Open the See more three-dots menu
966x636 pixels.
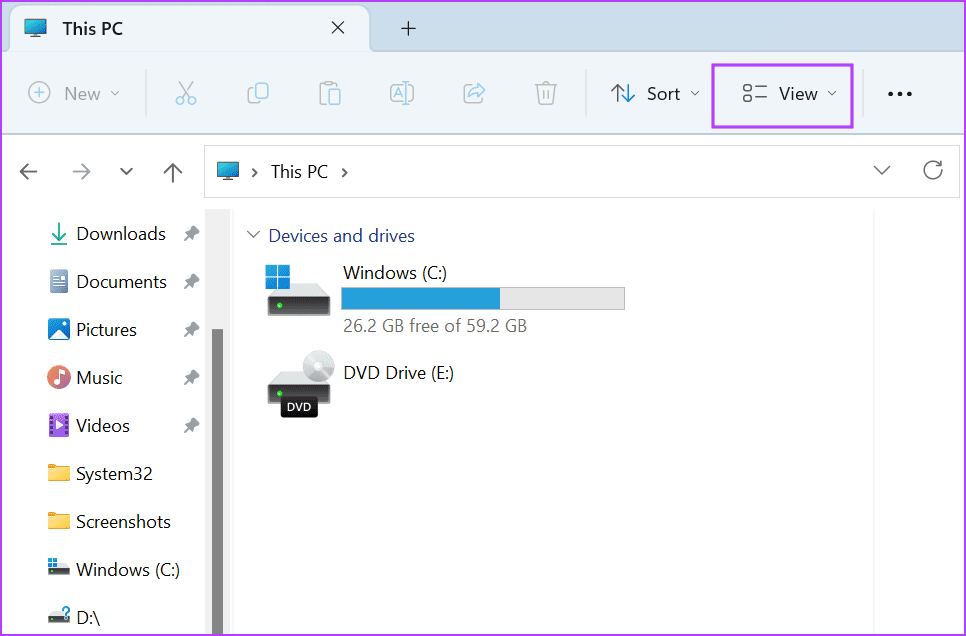click(899, 94)
